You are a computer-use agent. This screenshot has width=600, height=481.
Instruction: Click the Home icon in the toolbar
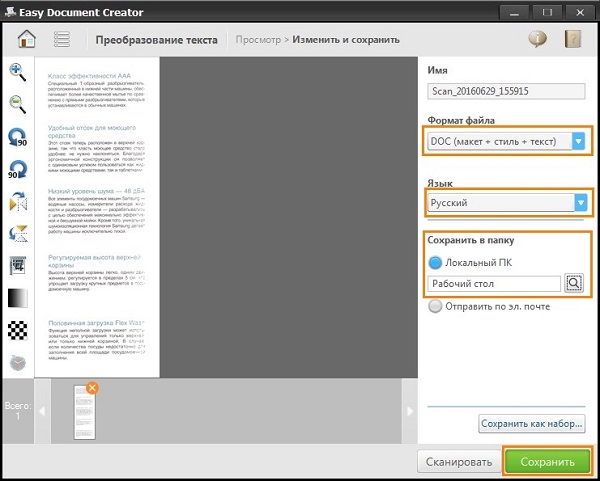pos(27,40)
